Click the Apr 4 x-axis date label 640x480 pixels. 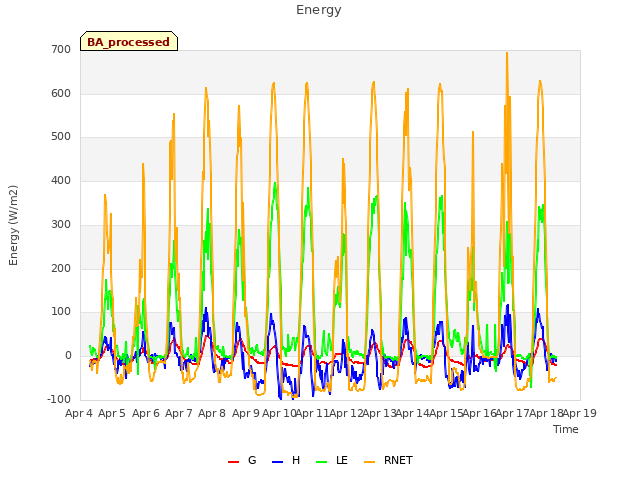point(79,413)
